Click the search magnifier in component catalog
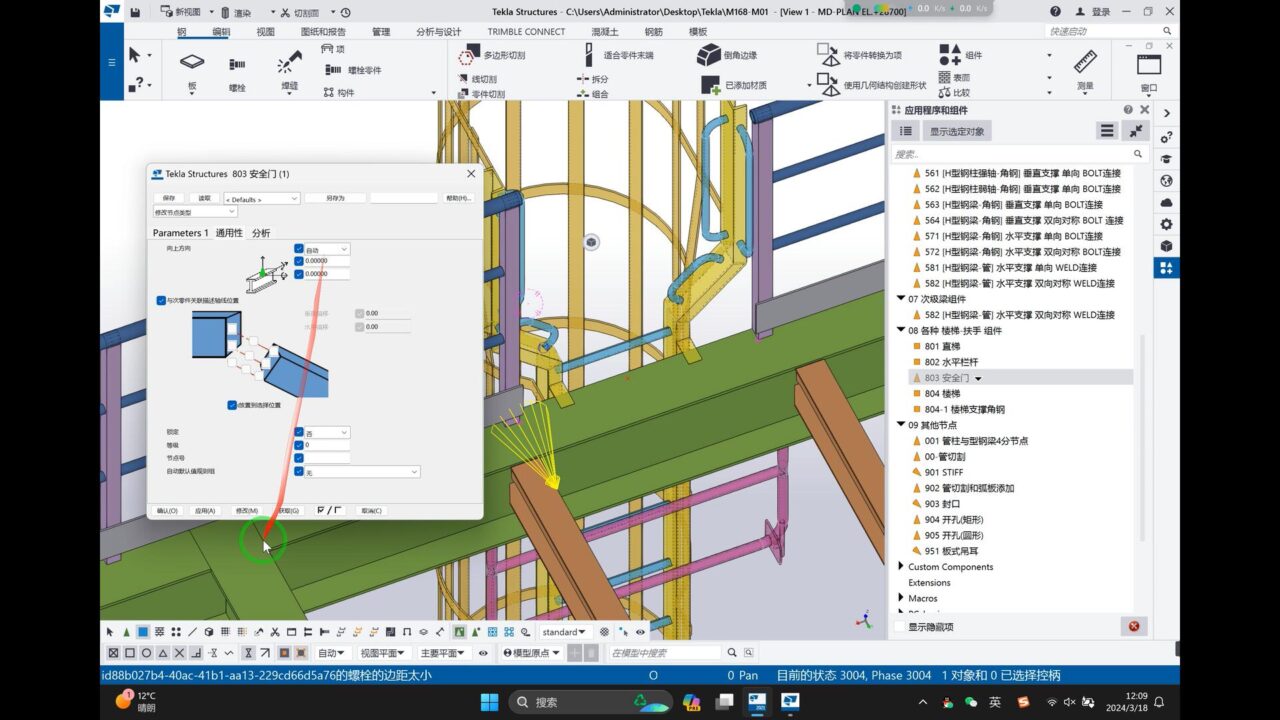1280x720 pixels. point(1138,154)
